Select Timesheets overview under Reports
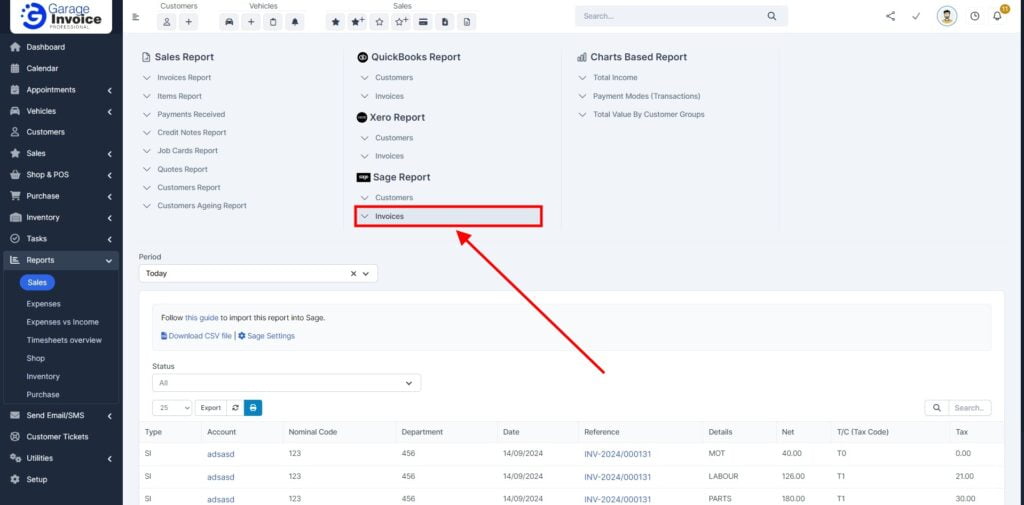Viewport: 1024px width, 505px height. click(64, 340)
